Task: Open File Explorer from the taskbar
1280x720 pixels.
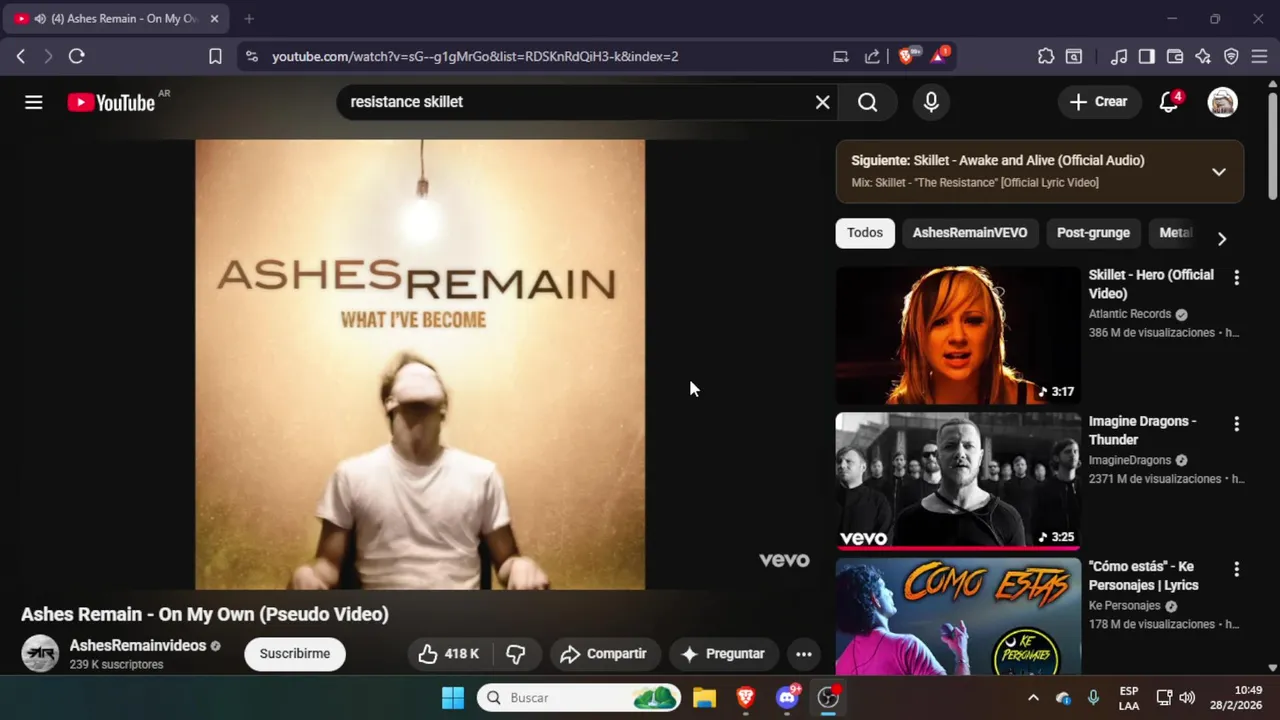Action: 705,697
